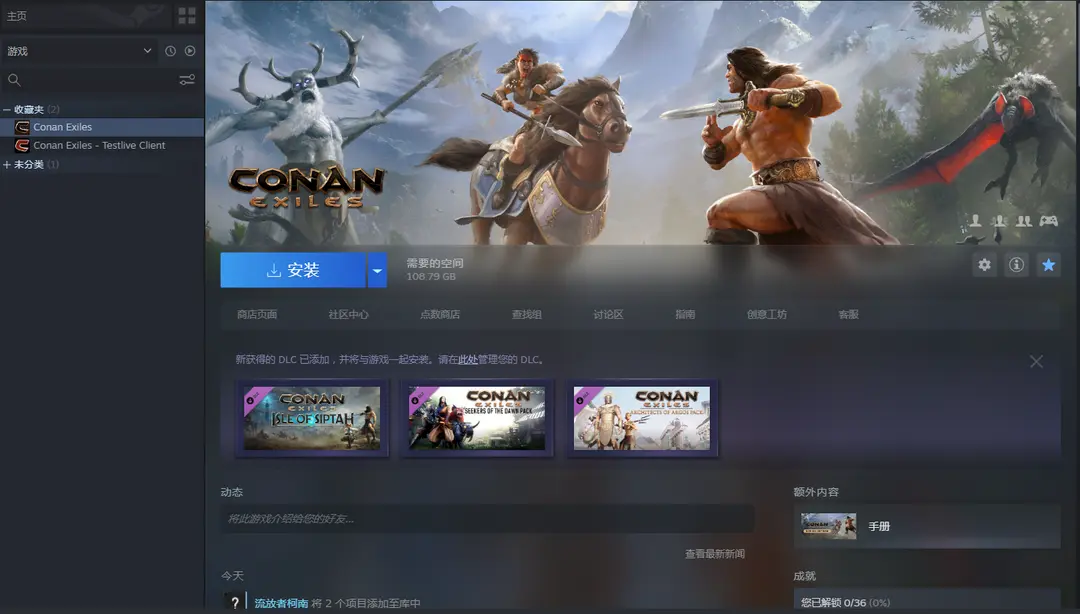Click the ready-to-play filter icon
Viewport: 1080px width, 614px height.
pos(190,51)
